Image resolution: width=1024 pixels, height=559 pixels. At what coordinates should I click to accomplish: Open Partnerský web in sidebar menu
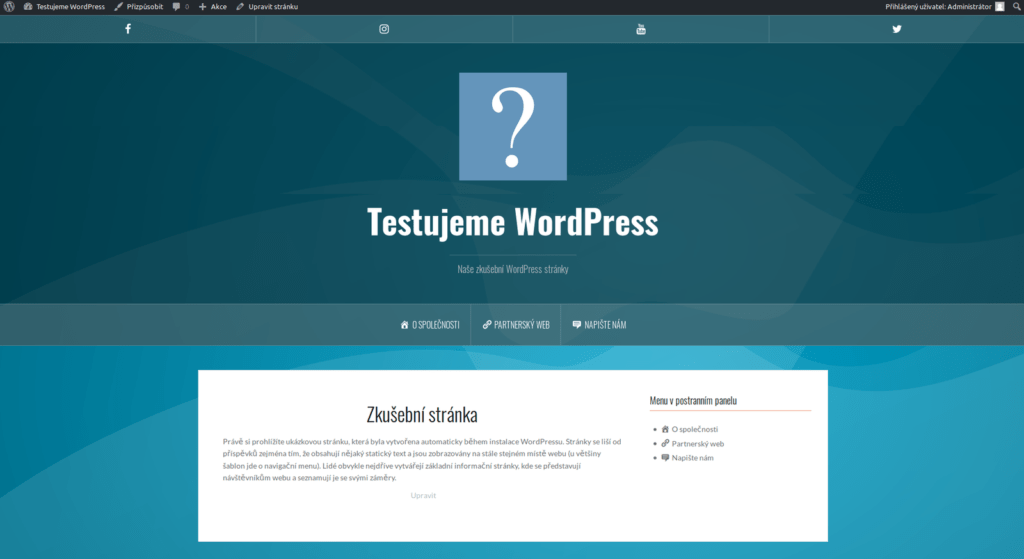point(692,443)
